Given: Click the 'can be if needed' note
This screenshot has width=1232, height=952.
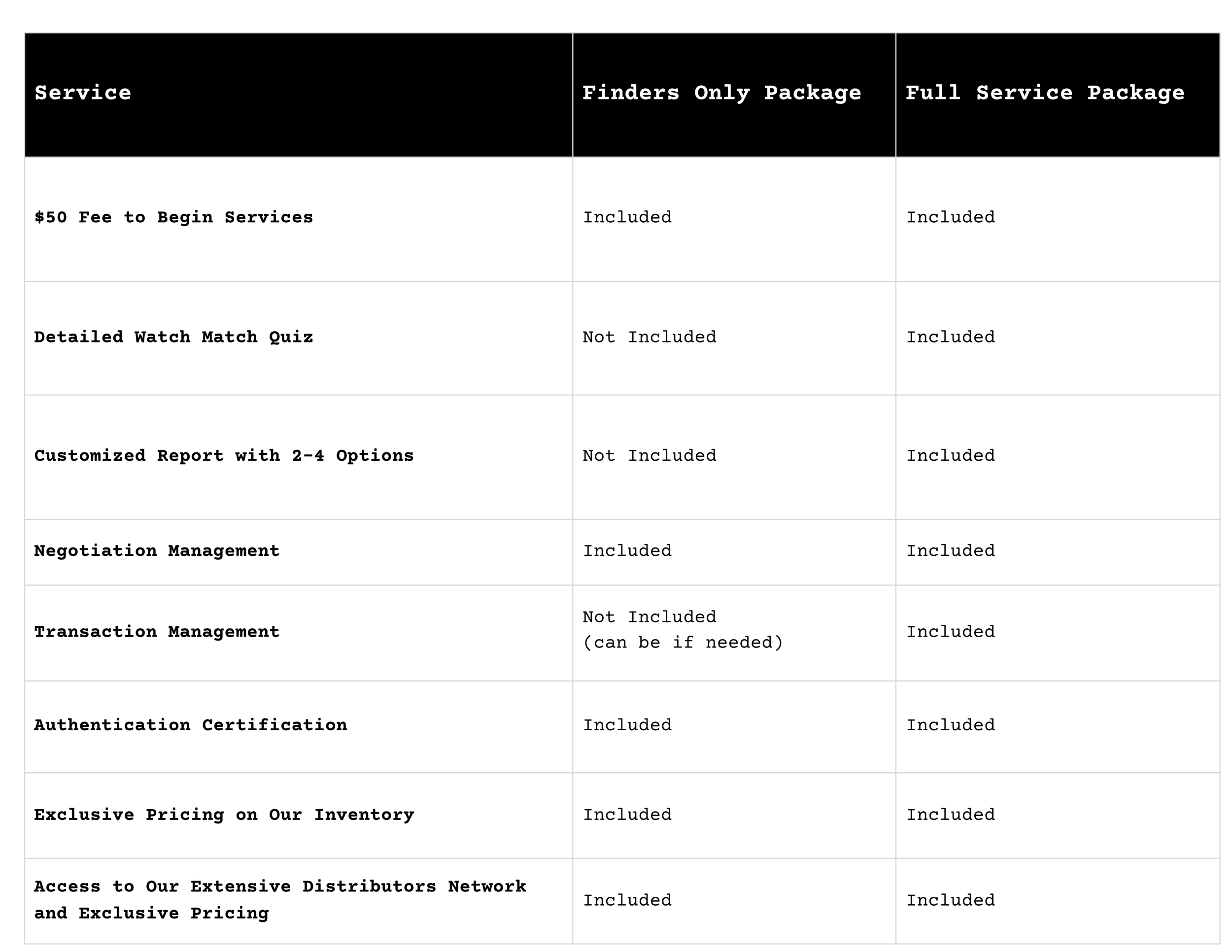Looking at the screenshot, I should pos(683,643).
